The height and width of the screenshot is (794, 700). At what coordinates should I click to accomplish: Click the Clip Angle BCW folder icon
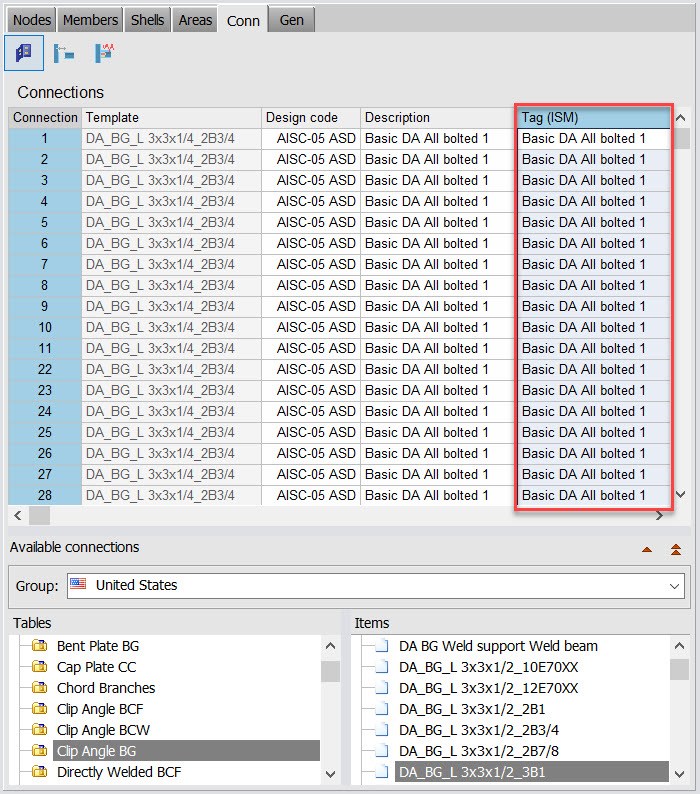(x=39, y=730)
